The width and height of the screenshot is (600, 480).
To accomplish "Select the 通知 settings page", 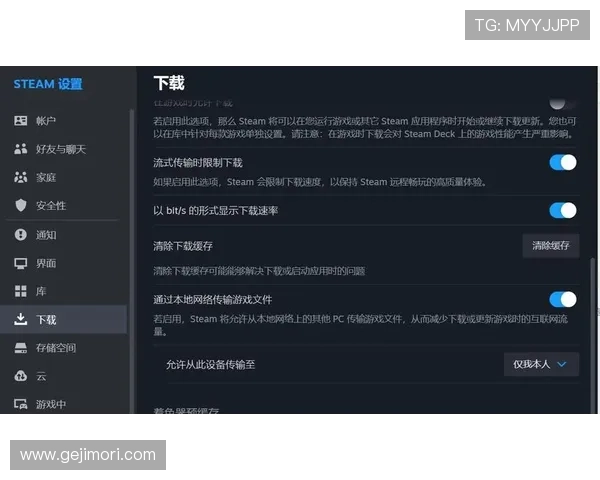I will coord(64,235).
